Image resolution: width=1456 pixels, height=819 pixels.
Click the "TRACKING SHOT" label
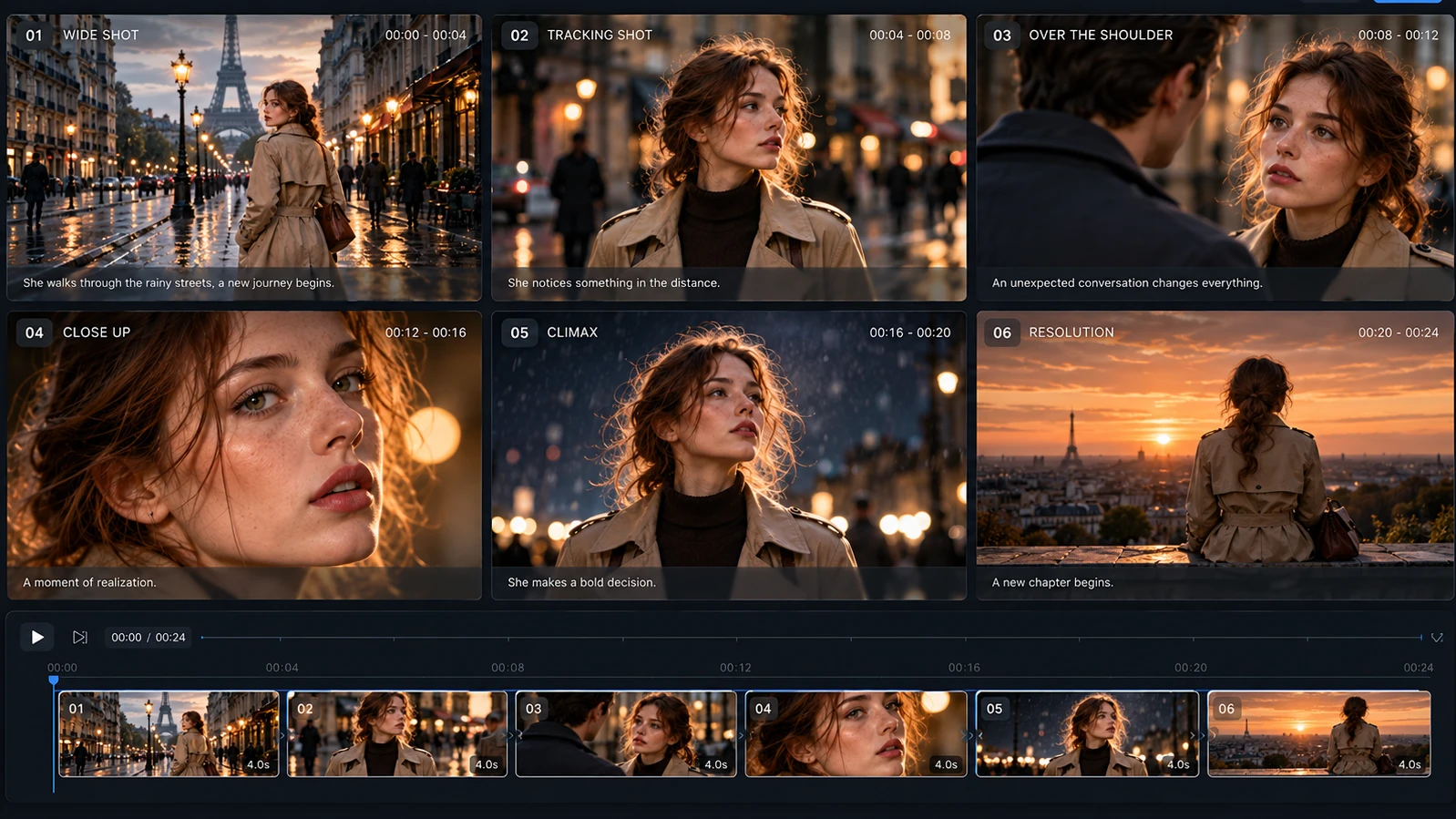pos(600,36)
